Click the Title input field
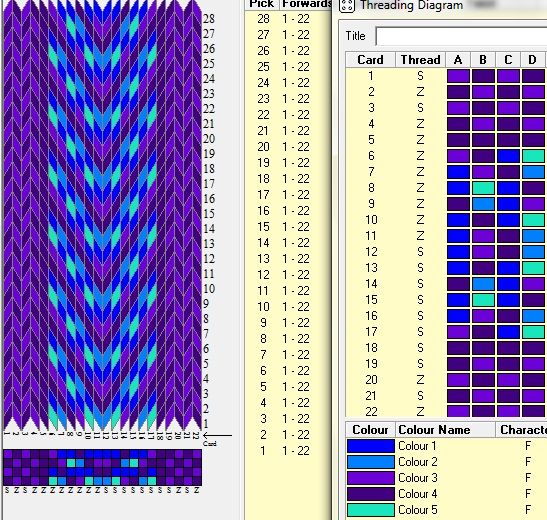547x520 pixels. (461, 36)
